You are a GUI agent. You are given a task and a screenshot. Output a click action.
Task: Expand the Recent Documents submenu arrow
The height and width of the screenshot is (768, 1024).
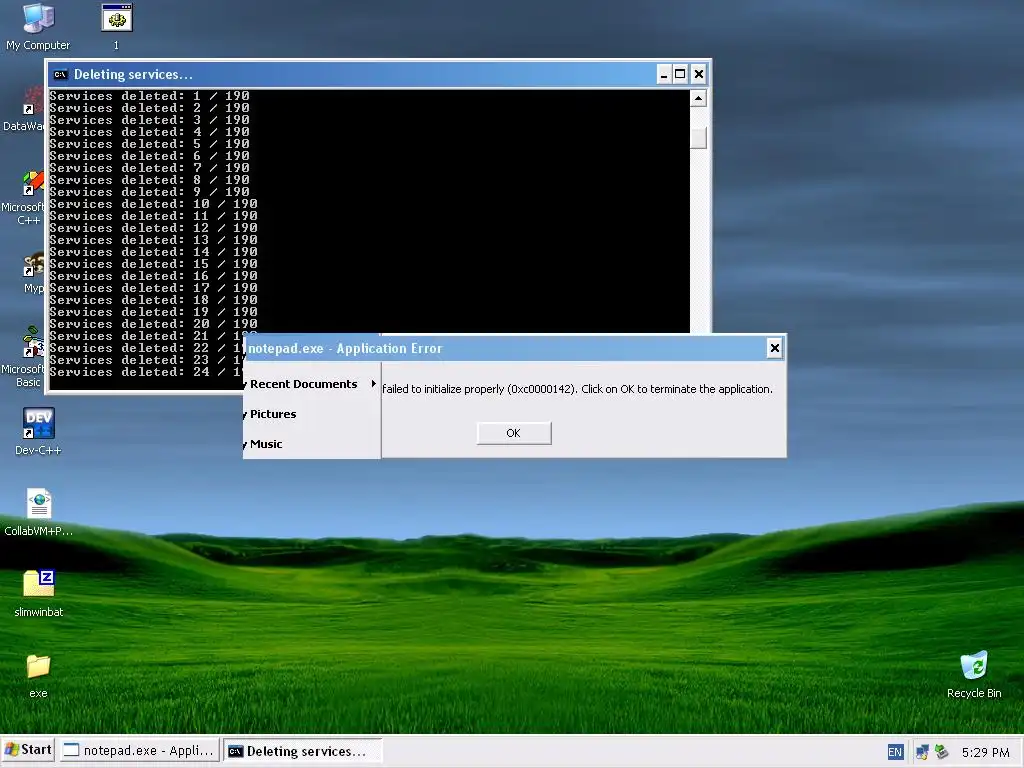point(374,384)
